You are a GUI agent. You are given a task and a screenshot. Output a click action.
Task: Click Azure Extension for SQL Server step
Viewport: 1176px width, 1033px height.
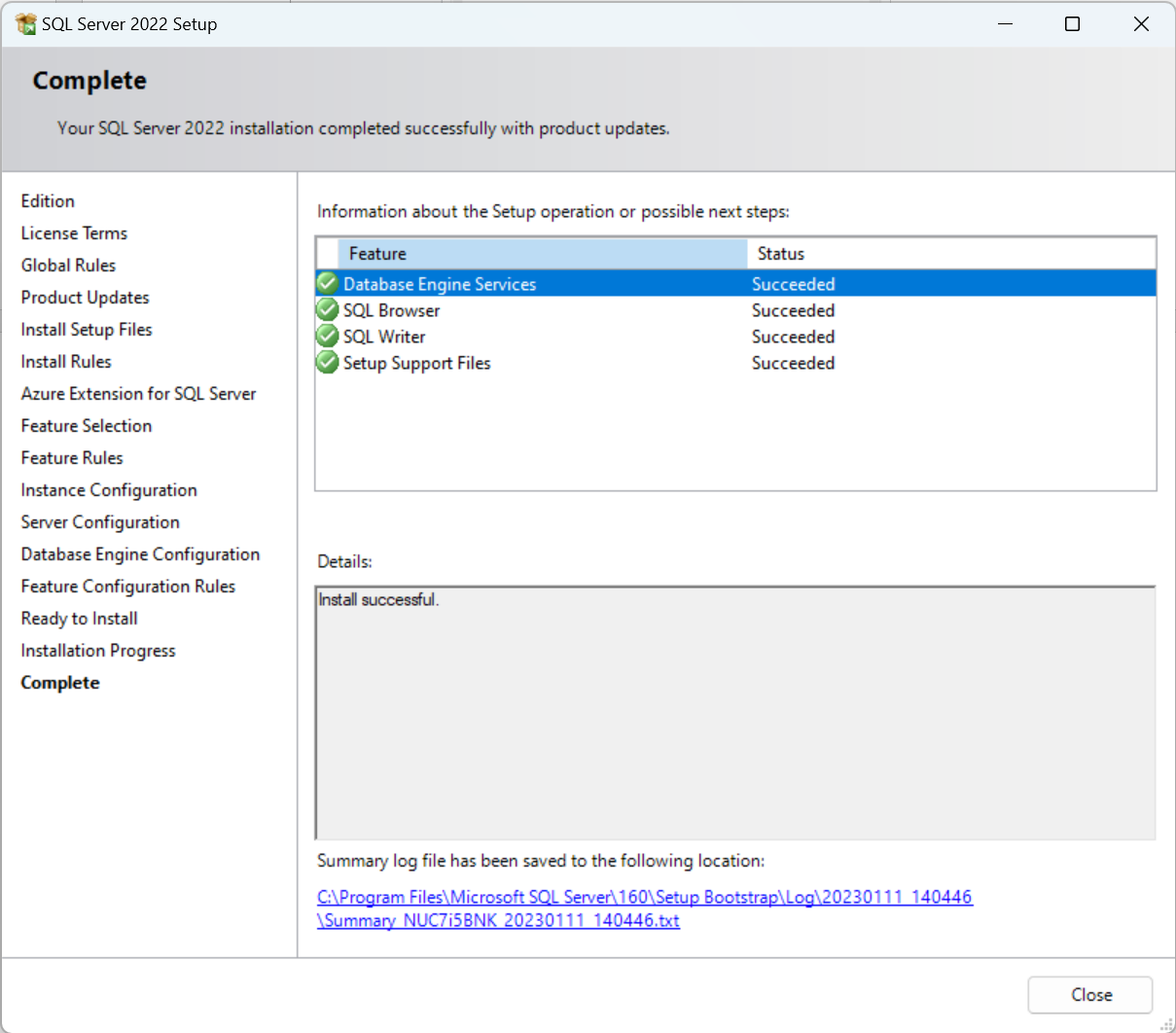(x=138, y=394)
